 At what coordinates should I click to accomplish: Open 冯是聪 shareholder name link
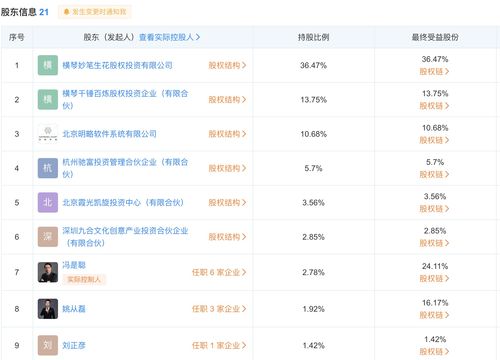(74, 265)
